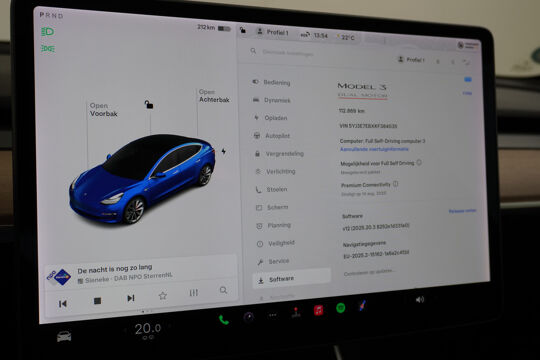This screenshot has height=360, width=540.
Task: Toggle the headlight indicator icon
Action: point(48,32)
